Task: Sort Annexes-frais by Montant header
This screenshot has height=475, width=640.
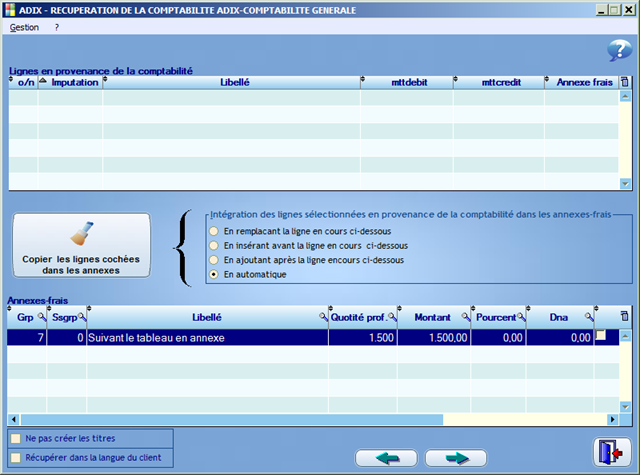Action: (432, 317)
